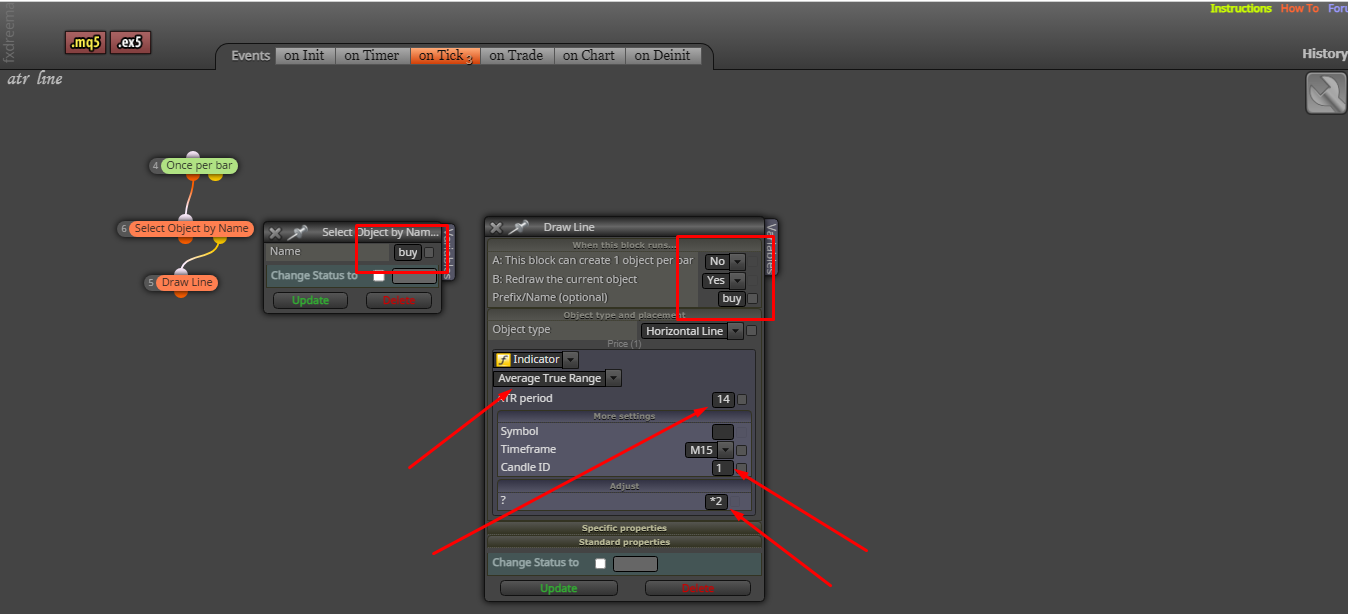Click the Candle ID field showing 1
Image resolution: width=1348 pixels, height=614 pixels.
click(x=723, y=468)
